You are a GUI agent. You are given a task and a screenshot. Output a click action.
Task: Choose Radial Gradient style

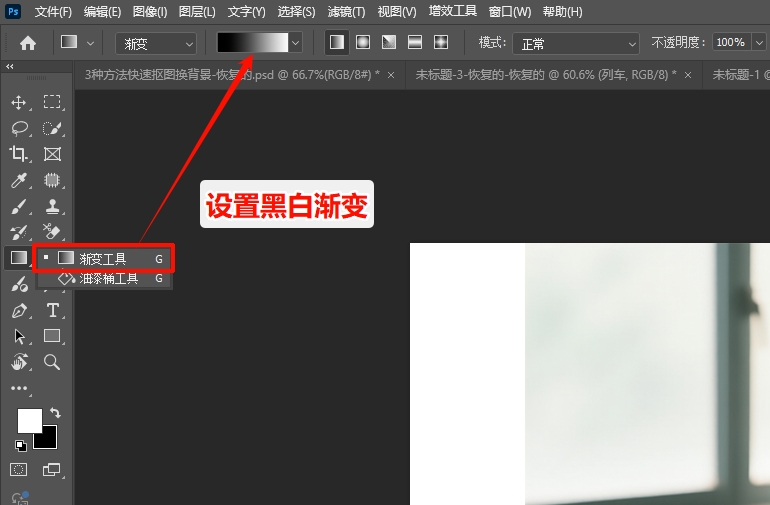click(x=363, y=42)
